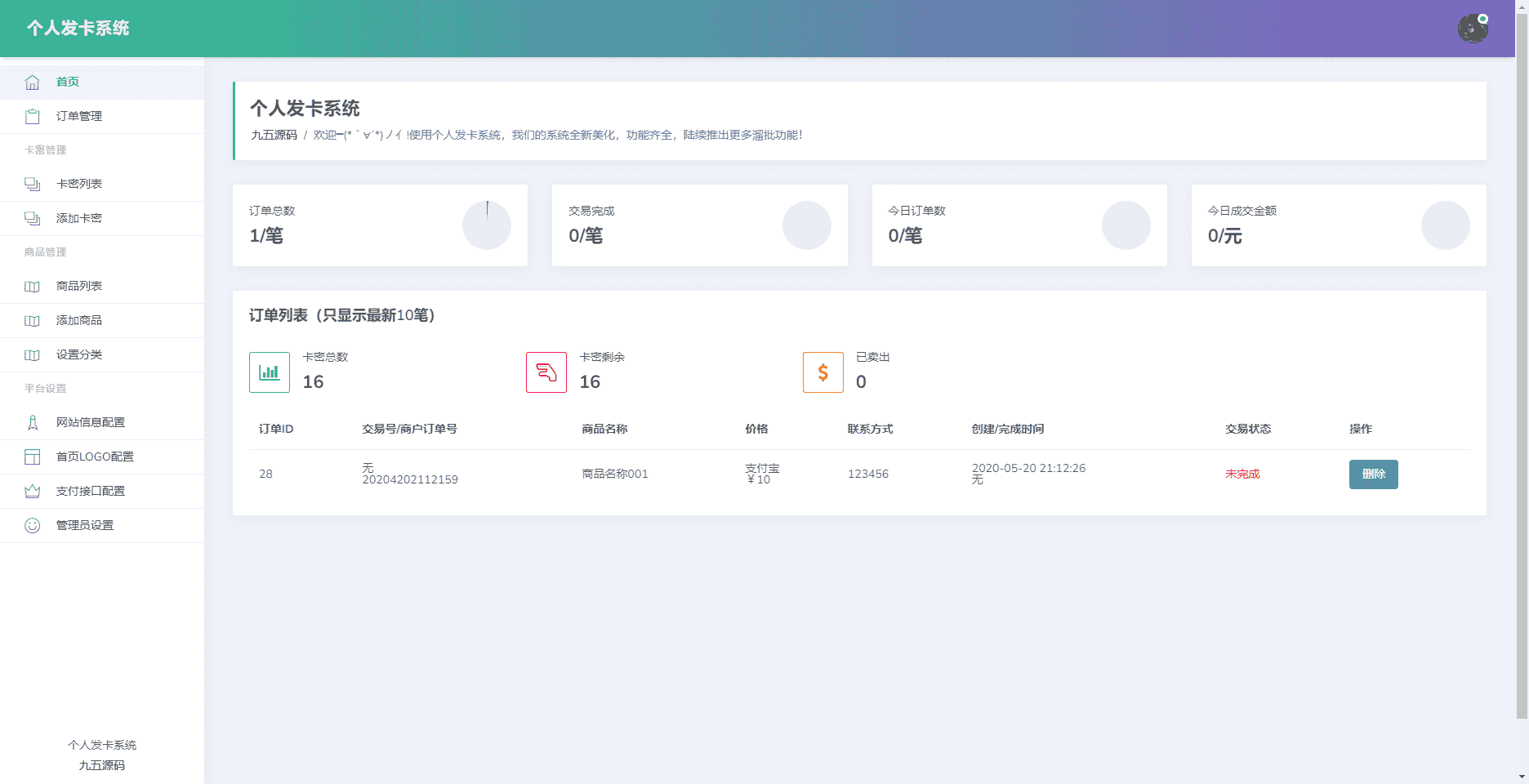This screenshot has width=1529, height=784.
Task: Click the red 卡密剩余 icon
Action: pos(546,372)
